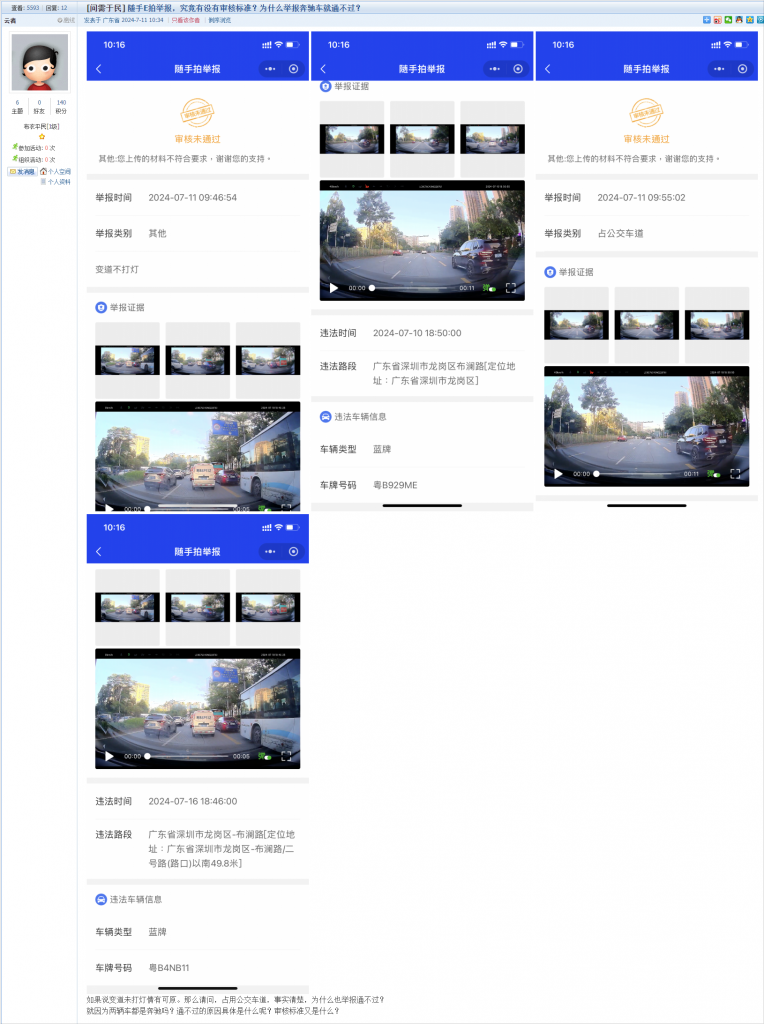Toggle green switch on the bottom-left video player
This screenshot has height=1024, width=764.
point(264,756)
